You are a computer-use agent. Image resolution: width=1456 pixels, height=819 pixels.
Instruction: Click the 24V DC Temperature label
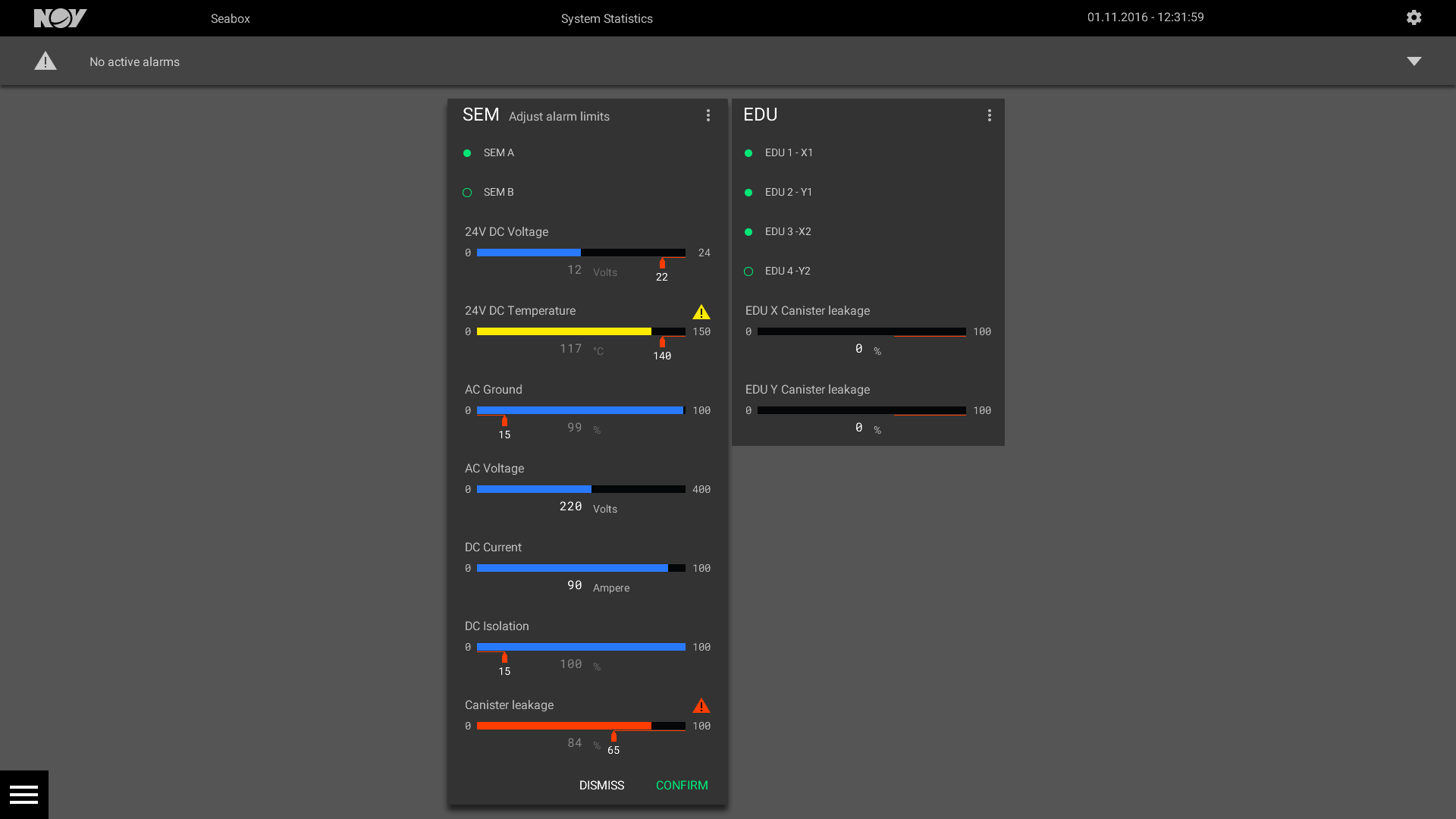tap(520, 311)
